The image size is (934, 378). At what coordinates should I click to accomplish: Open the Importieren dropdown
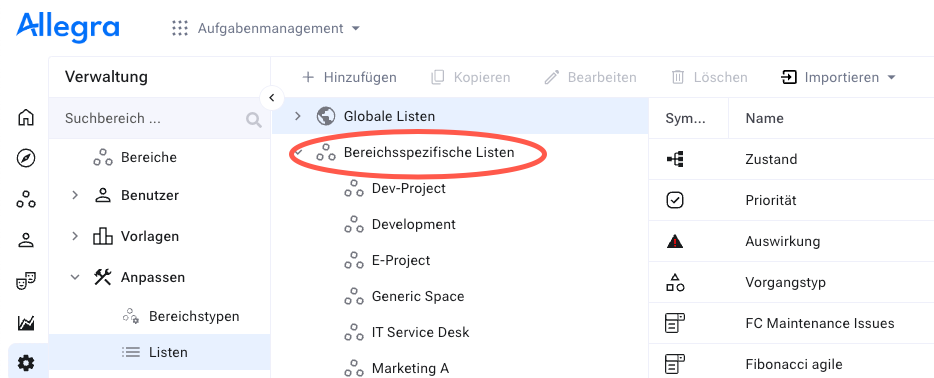pyautogui.click(x=838, y=77)
